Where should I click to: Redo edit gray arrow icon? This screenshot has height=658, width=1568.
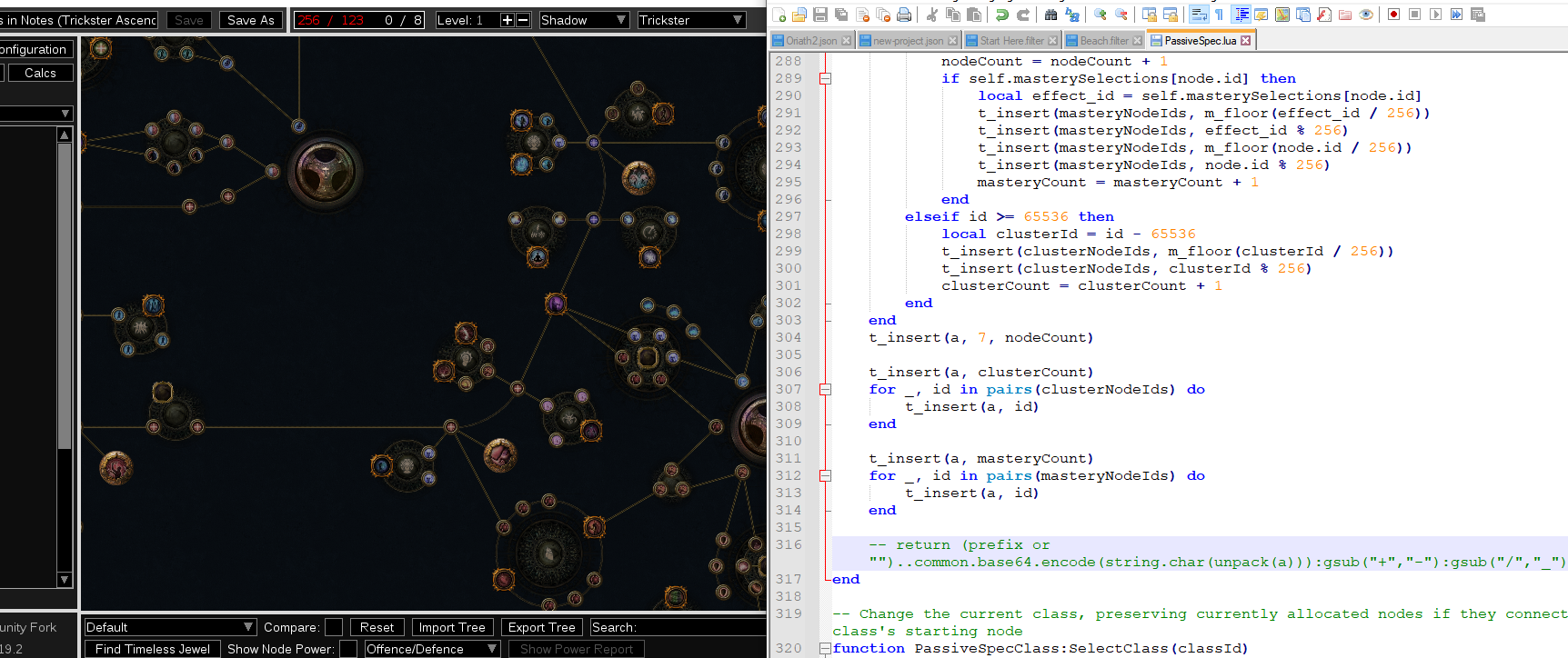coord(1023,15)
